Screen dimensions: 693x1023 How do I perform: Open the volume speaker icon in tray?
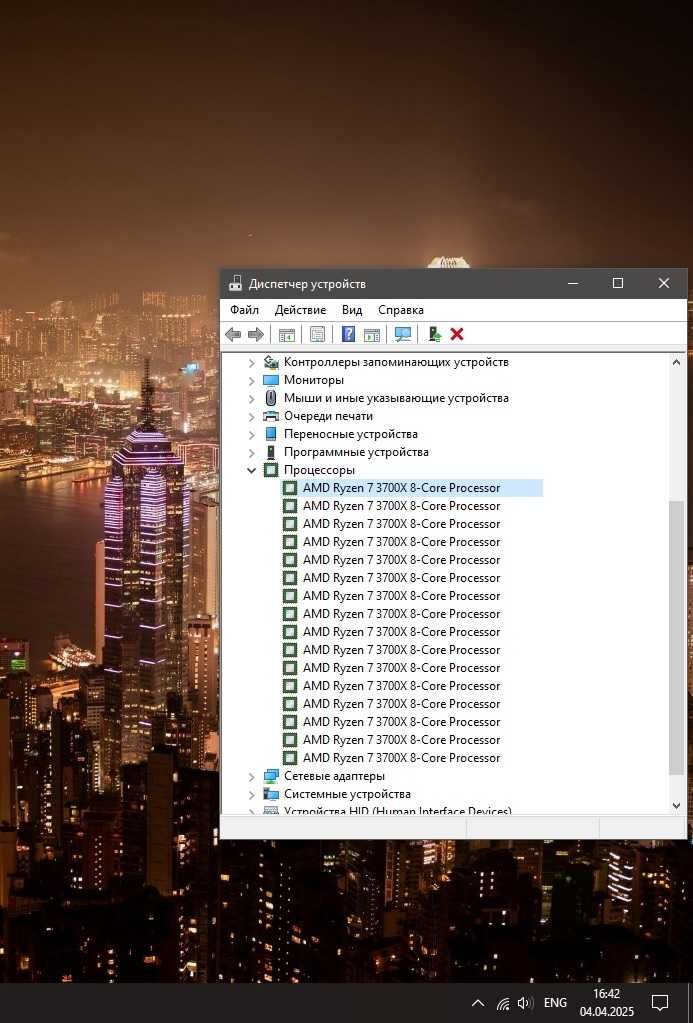click(525, 1003)
